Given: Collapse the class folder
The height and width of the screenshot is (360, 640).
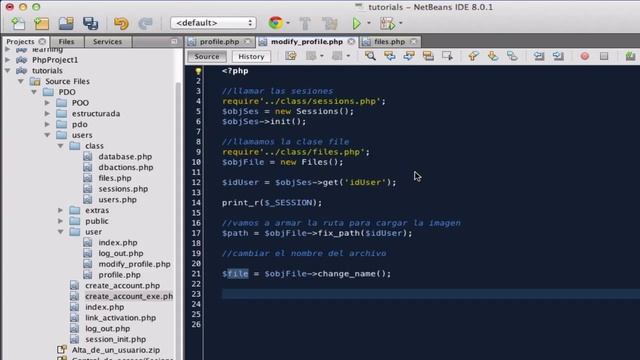Looking at the screenshot, I should 60,146.
